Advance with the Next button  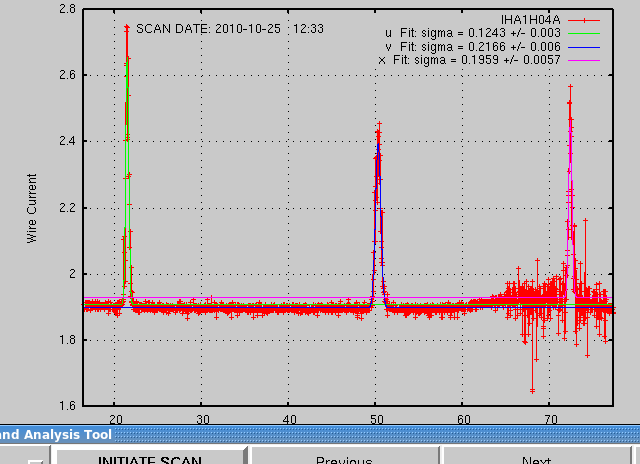(x=536, y=456)
